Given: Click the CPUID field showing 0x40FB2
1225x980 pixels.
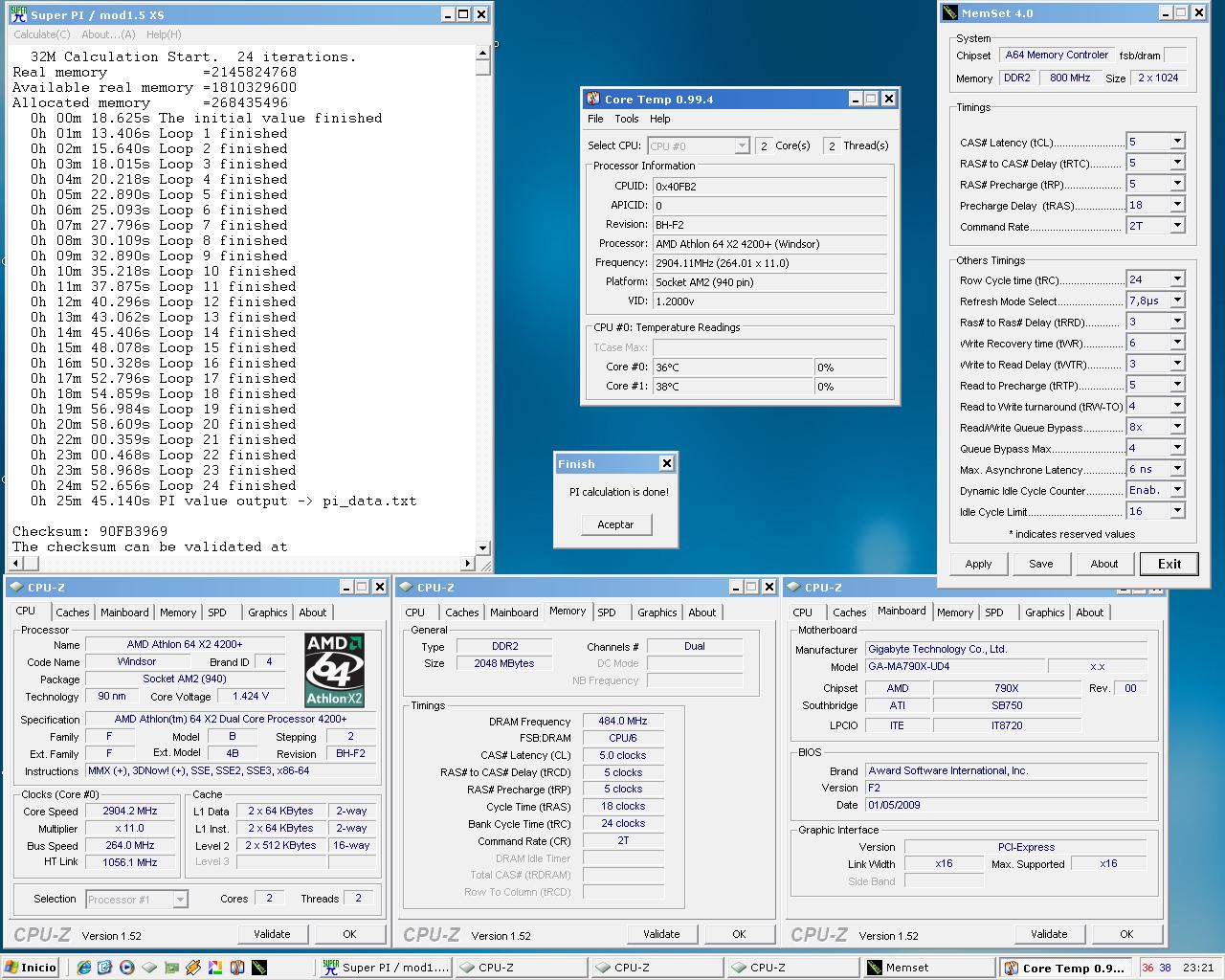Looking at the screenshot, I should (769, 187).
